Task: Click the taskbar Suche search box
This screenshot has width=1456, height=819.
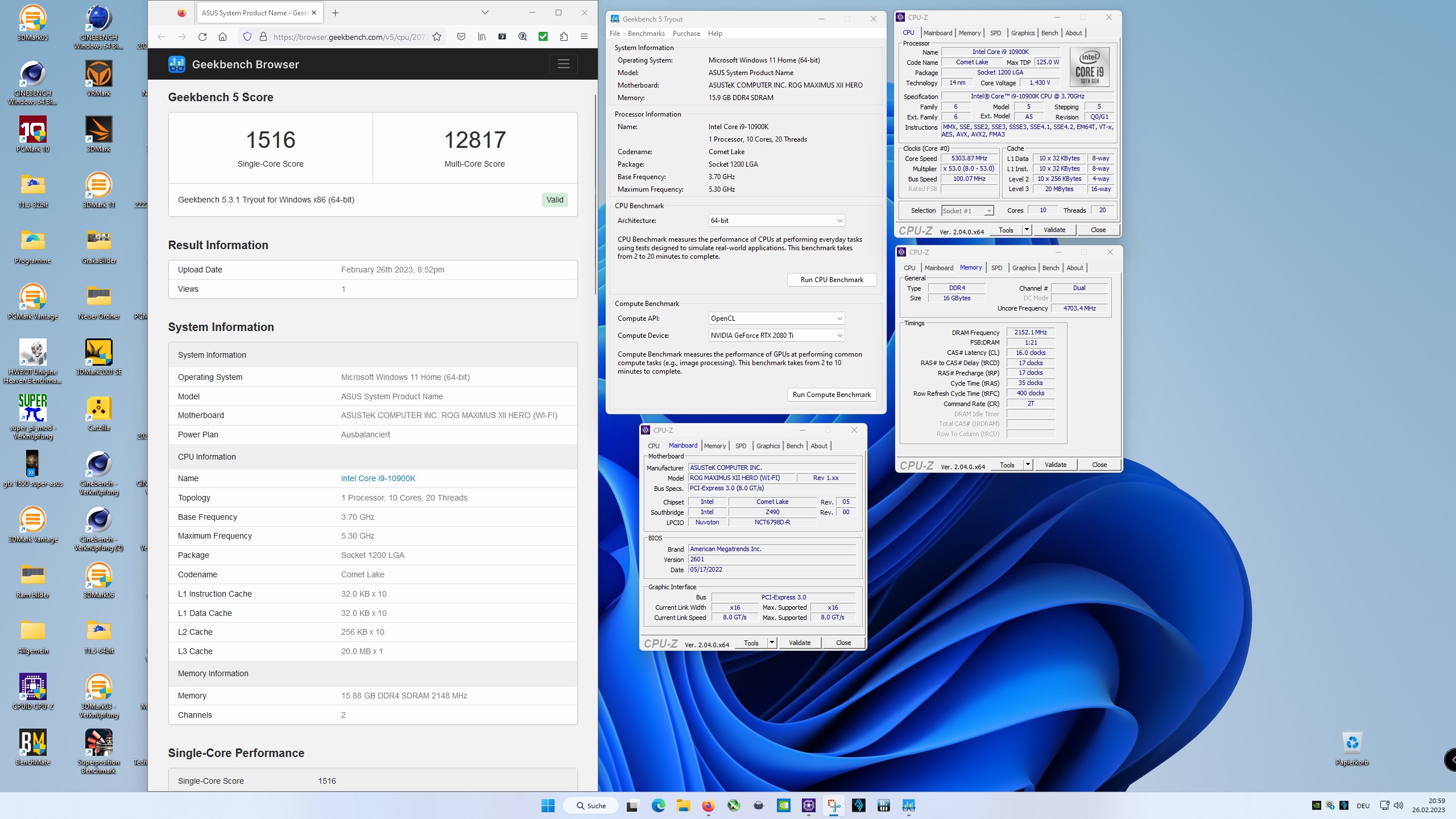Action: 591,805
